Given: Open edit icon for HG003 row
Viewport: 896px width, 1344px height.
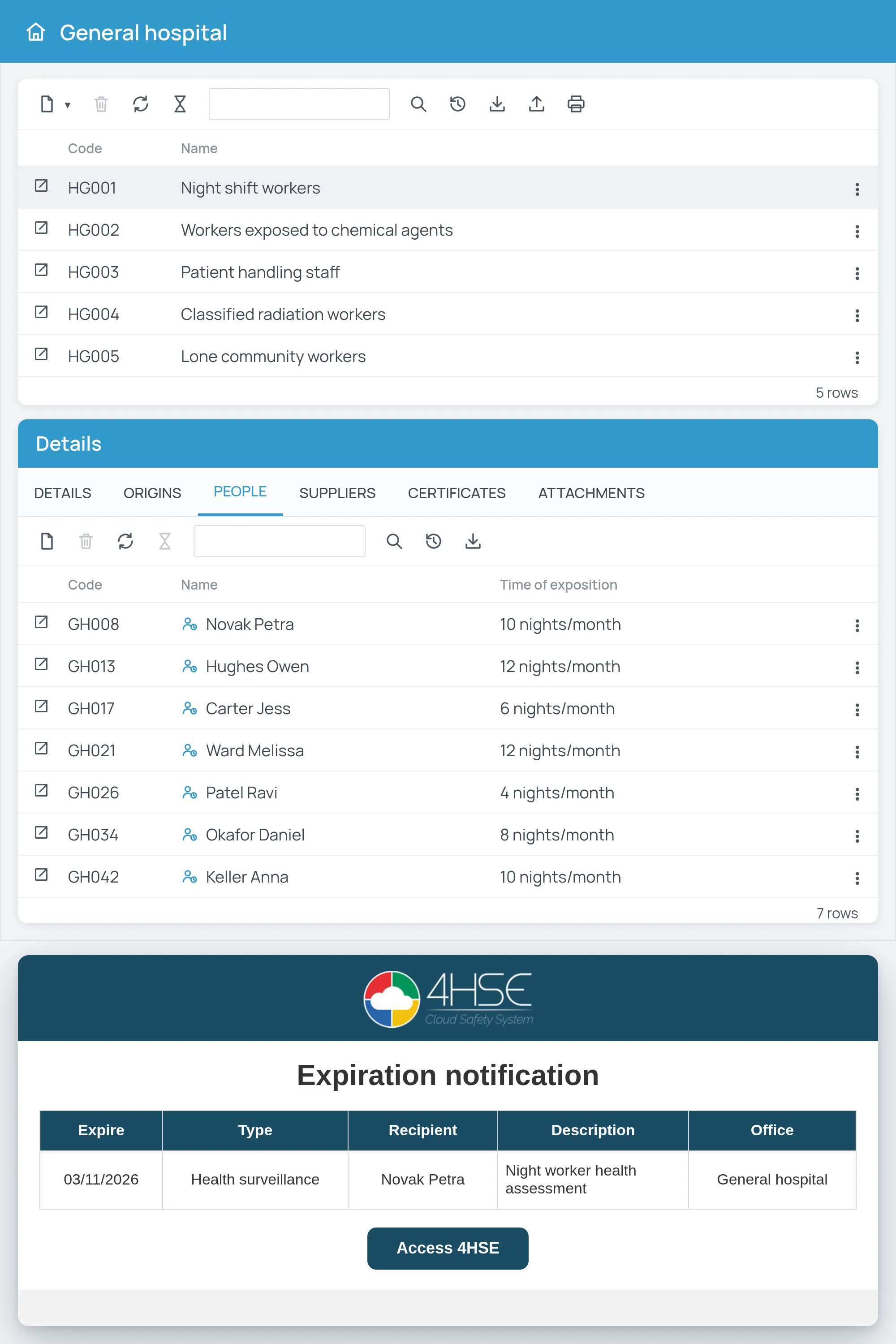Looking at the screenshot, I should (x=41, y=270).
